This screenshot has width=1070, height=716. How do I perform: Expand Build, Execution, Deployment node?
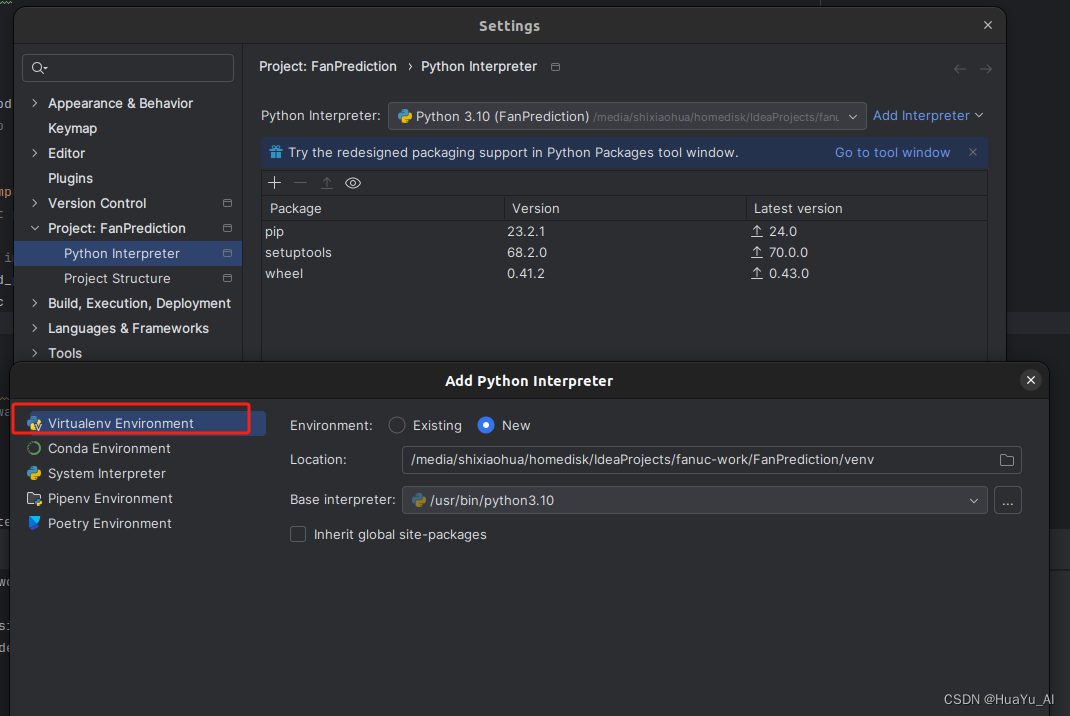pyautogui.click(x=35, y=303)
